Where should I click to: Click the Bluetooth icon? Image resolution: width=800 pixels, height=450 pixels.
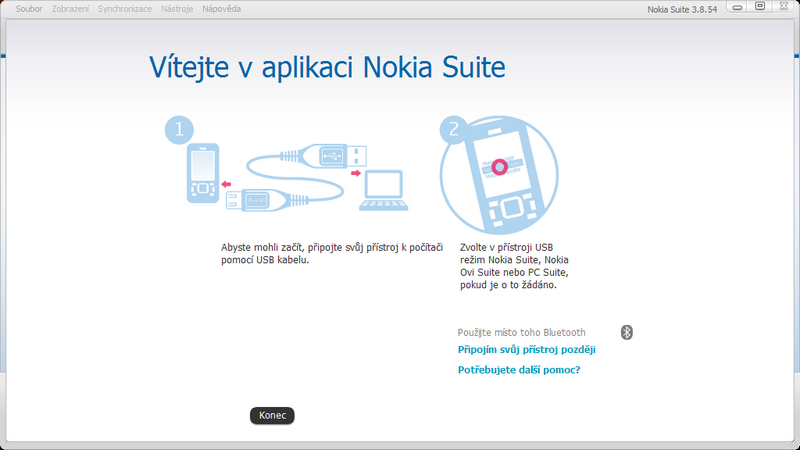pos(627,332)
